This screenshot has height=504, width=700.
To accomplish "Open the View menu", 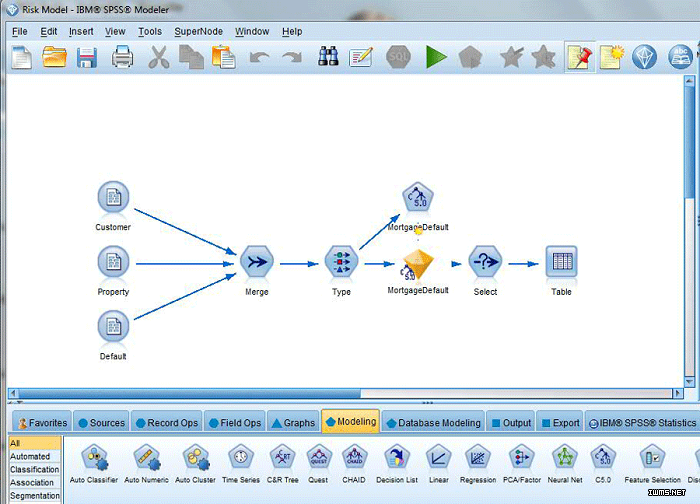I will [x=115, y=32].
